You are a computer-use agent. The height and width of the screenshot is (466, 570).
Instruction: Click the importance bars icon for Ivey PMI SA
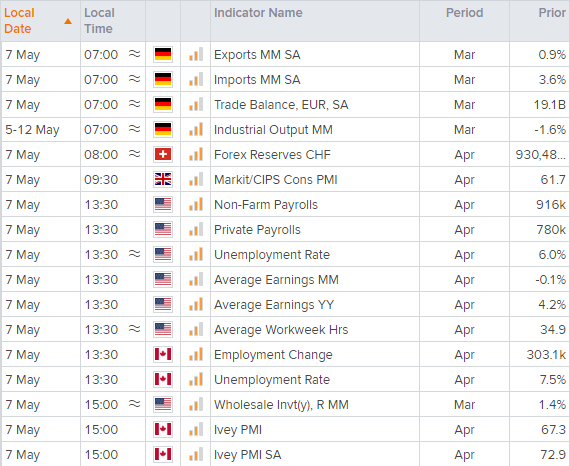[x=196, y=454]
